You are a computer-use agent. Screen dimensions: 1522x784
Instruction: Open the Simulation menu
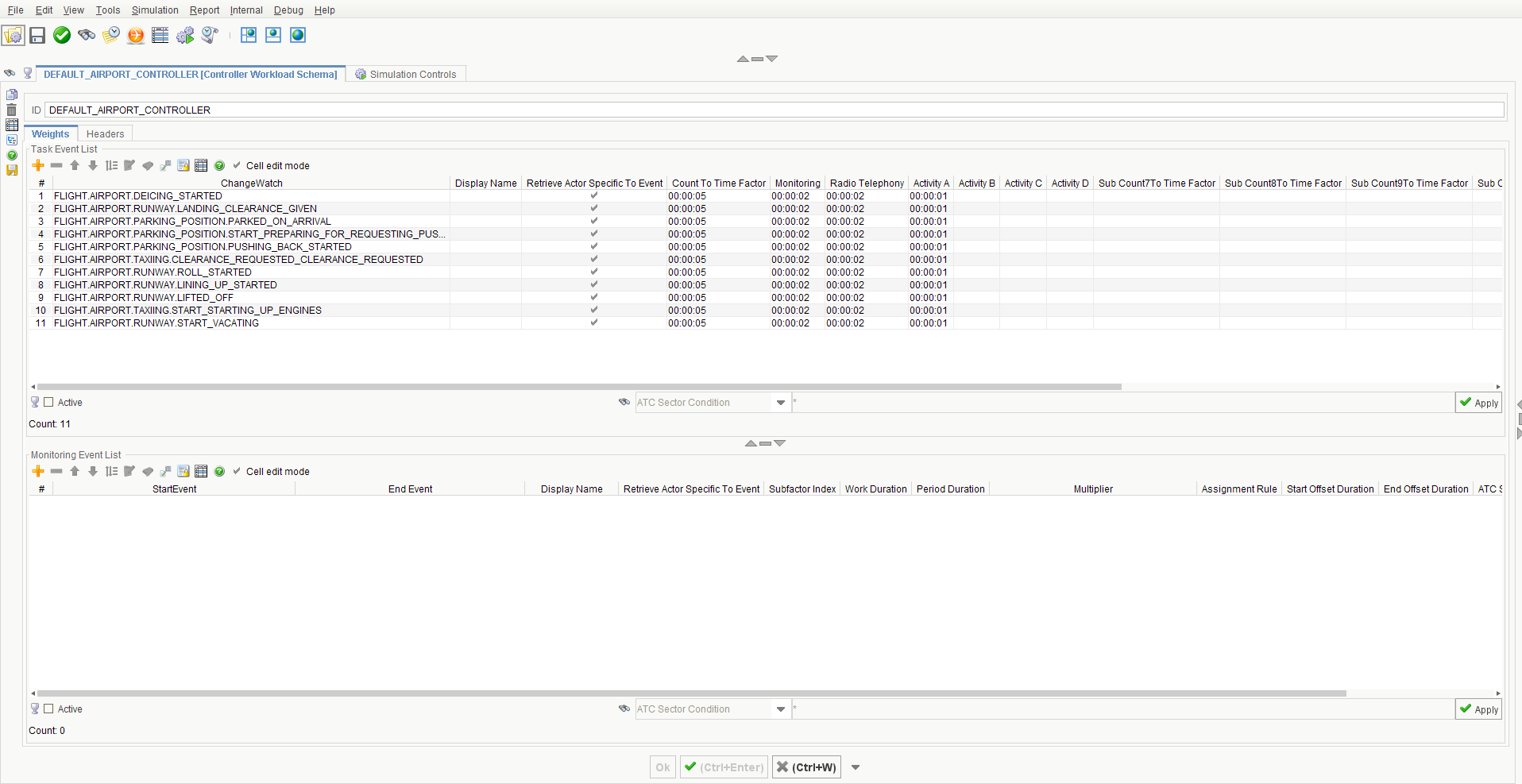coord(155,10)
